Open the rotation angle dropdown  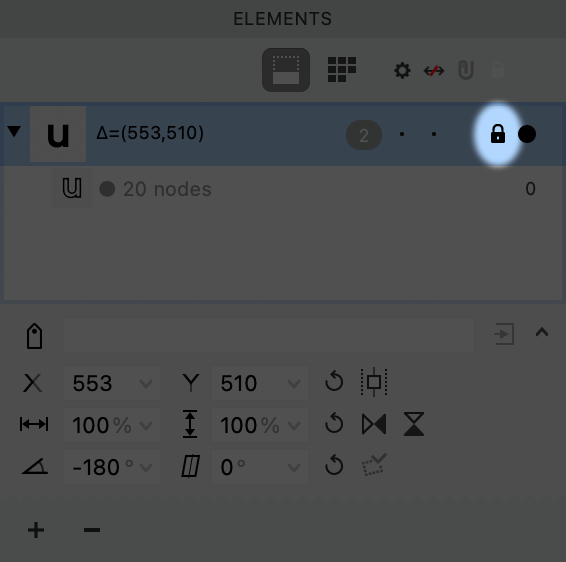pos(146,468)
